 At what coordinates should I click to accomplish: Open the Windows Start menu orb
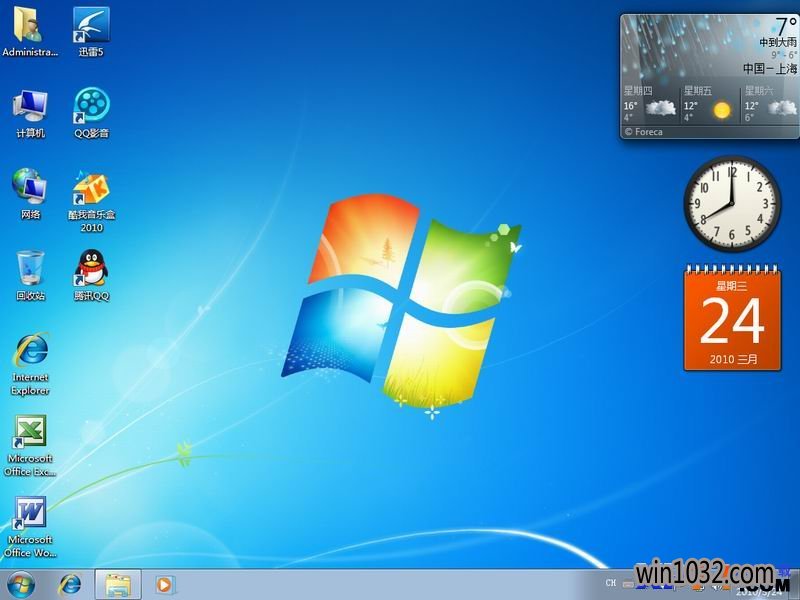pyautogui.click(x=21, y=583)
